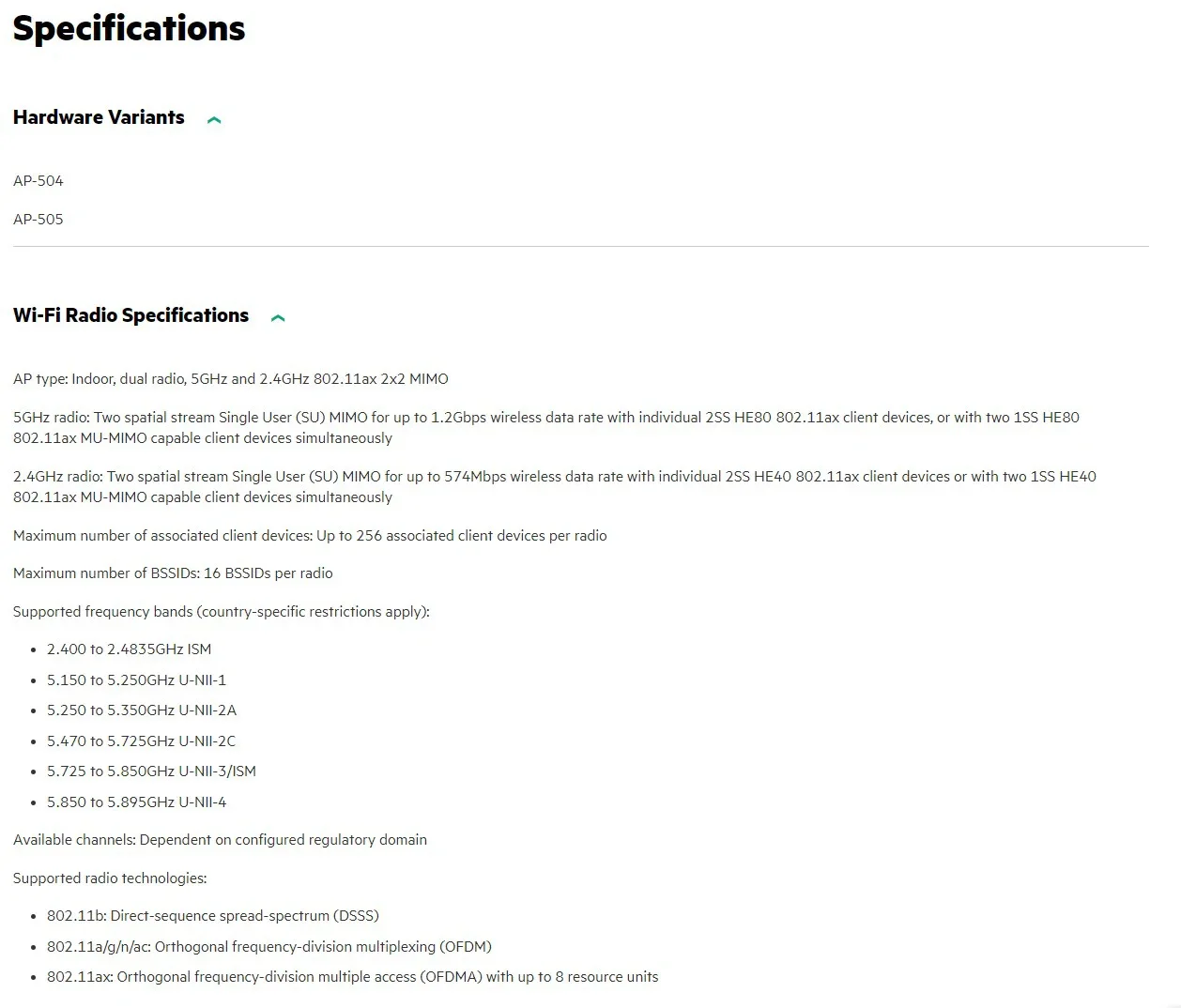The width and height of the screenshot is (1181, 1008).
Task: Click the 802.11ax OFDMA bullet item
Action: click(x=353, y=977)
